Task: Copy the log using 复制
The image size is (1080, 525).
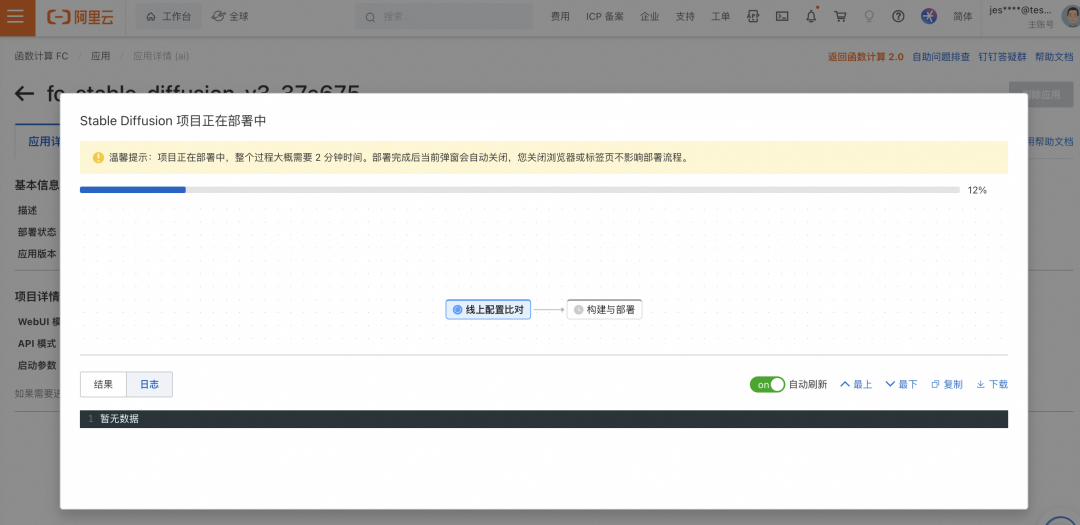Action: pos(946,384)
